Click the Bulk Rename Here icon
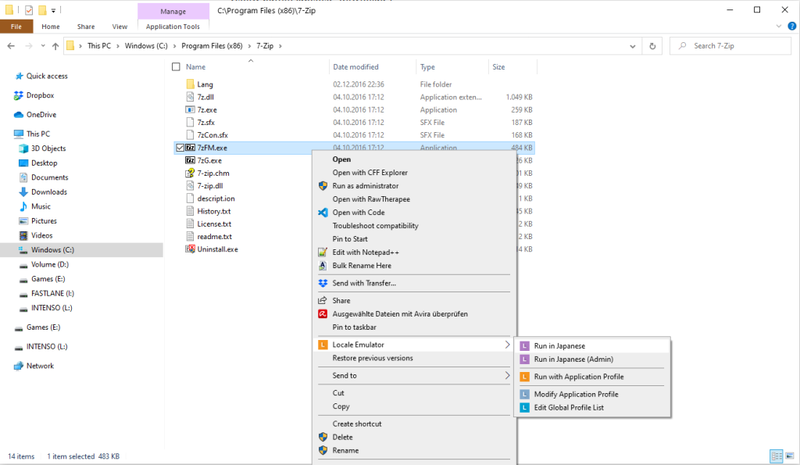 tap(322, 266)
